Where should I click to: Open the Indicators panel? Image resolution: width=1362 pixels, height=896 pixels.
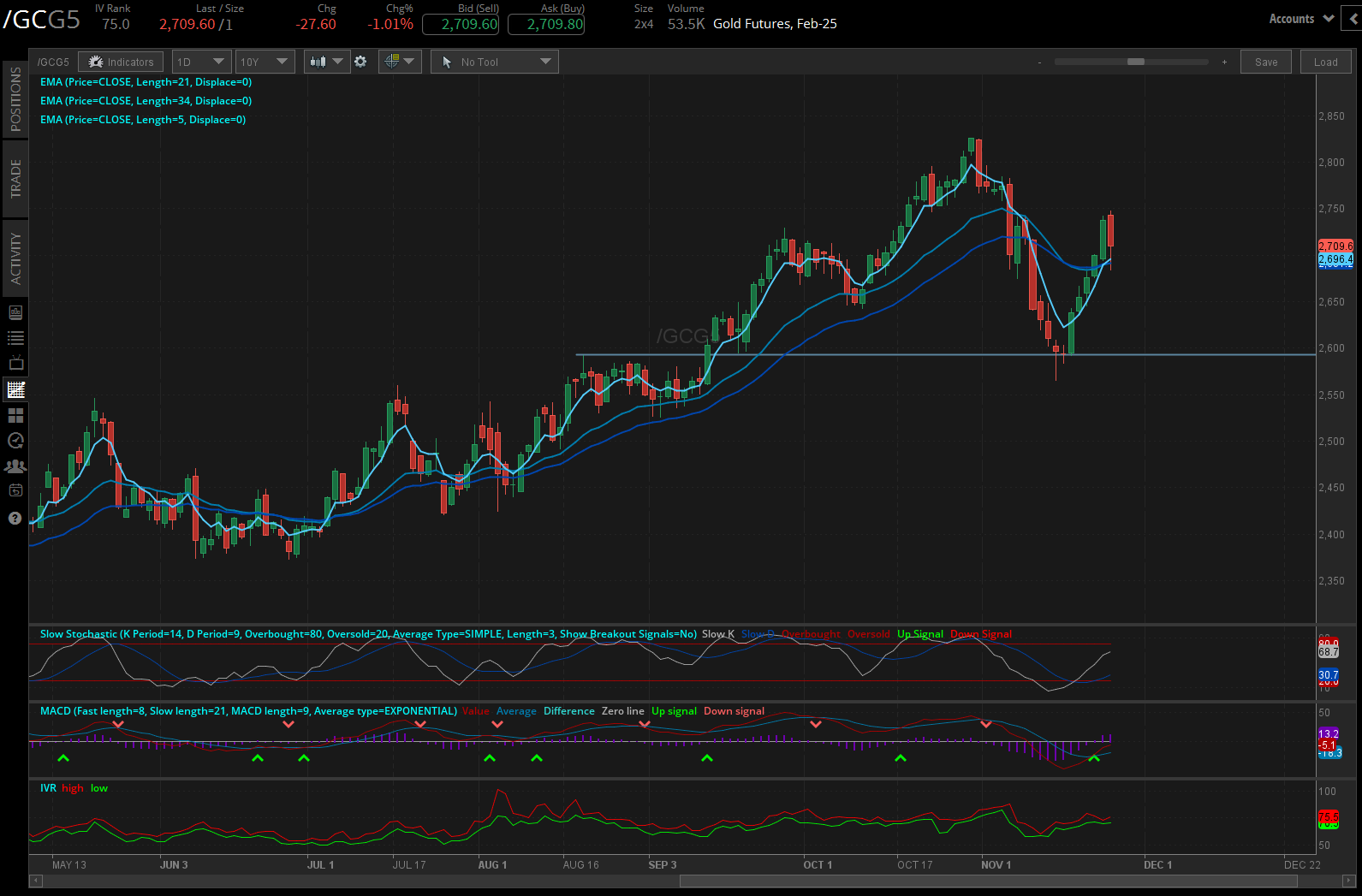(121, 62)
